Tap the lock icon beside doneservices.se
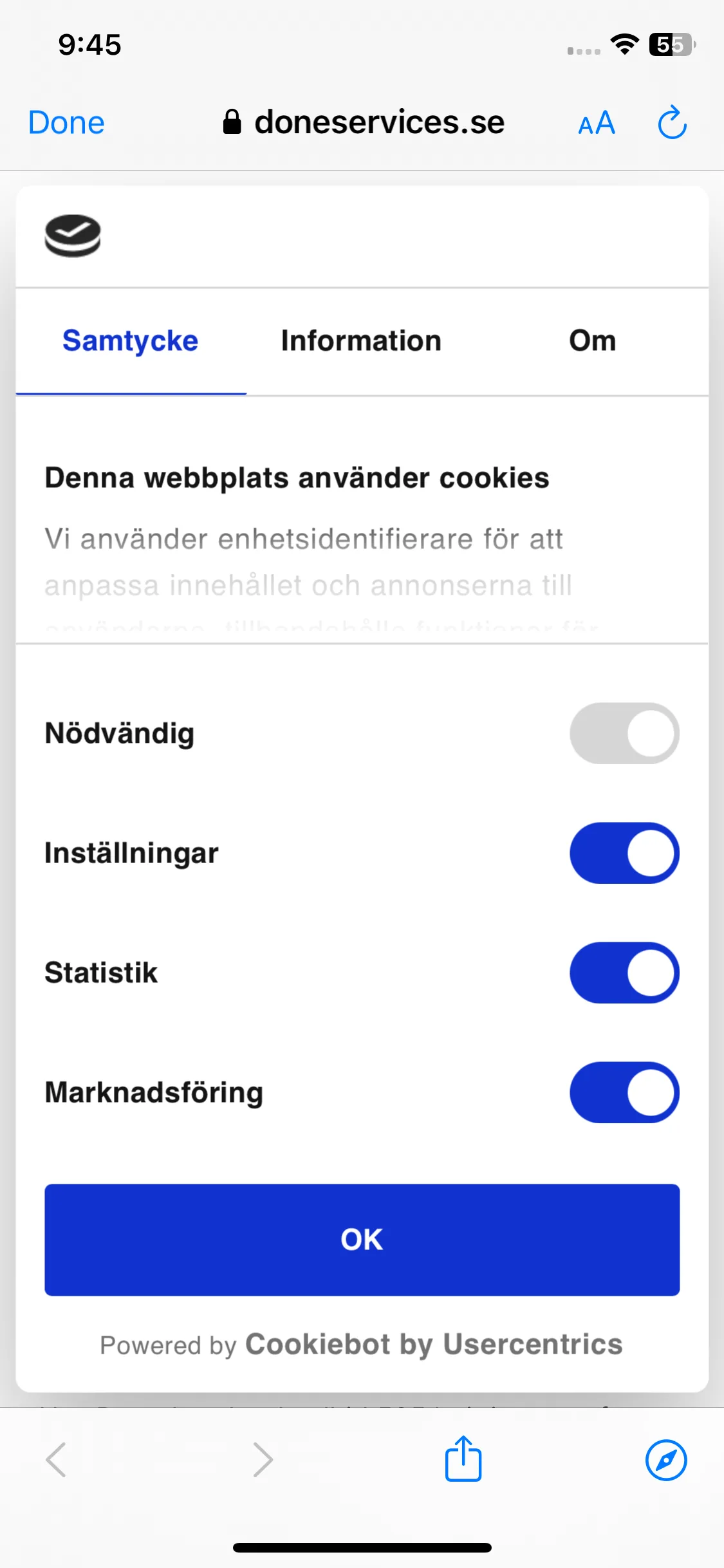Viewport: 724px width, 1568px height. 232,122
